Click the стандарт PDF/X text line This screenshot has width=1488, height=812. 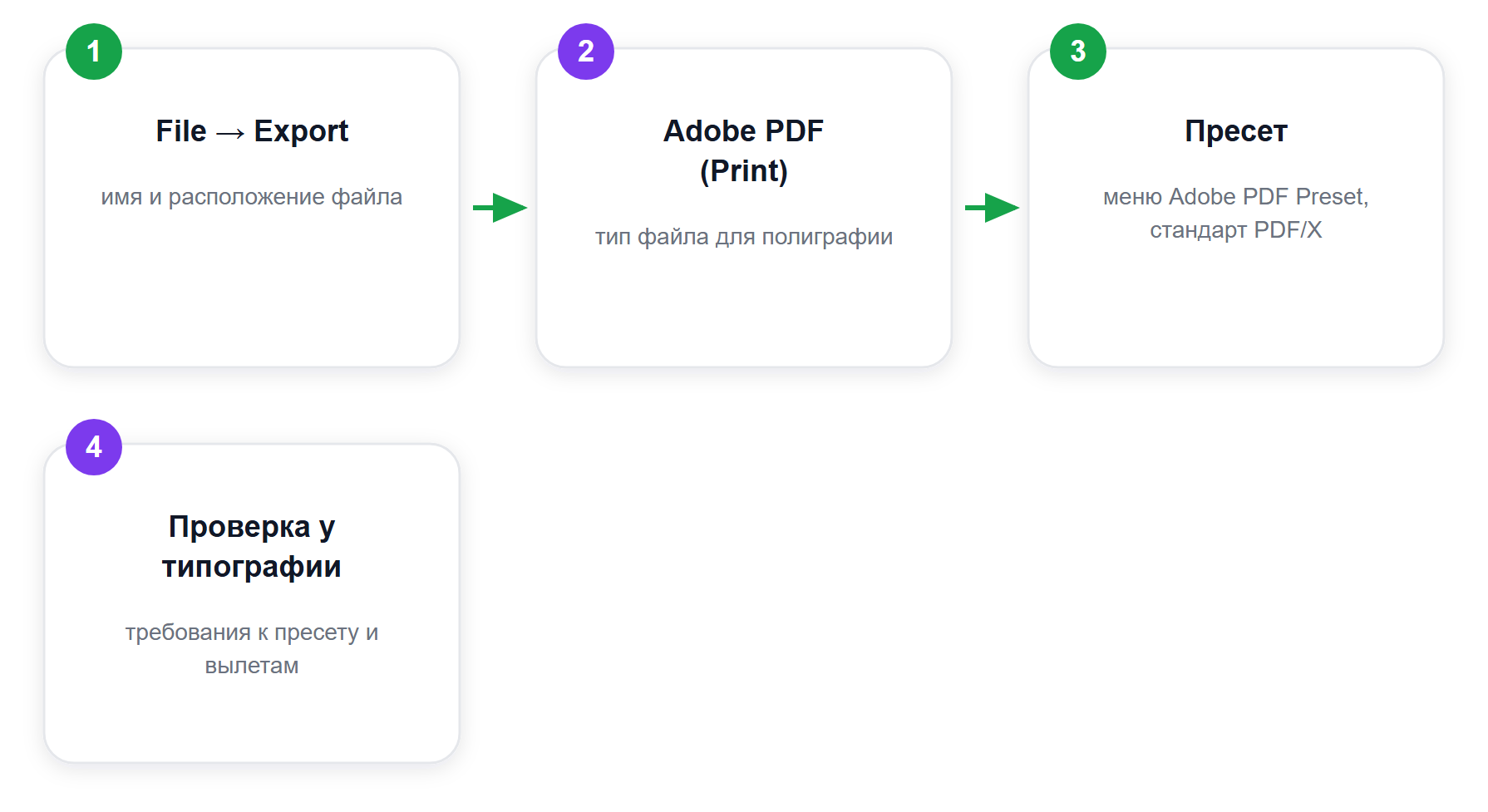pyautogui.click(x=1236, y=230)
